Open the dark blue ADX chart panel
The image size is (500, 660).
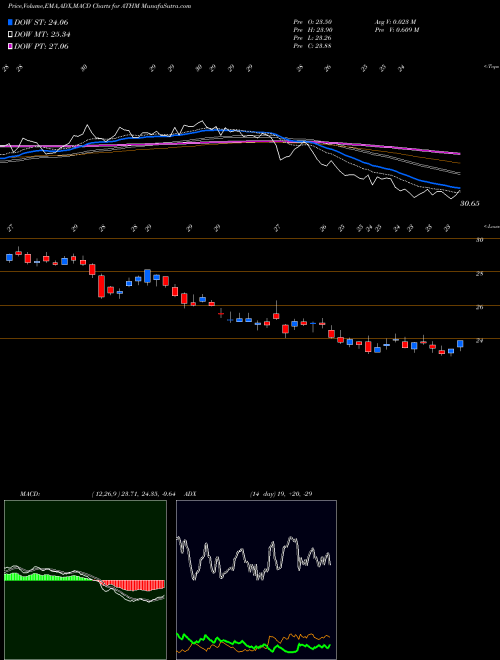(256, 580)
